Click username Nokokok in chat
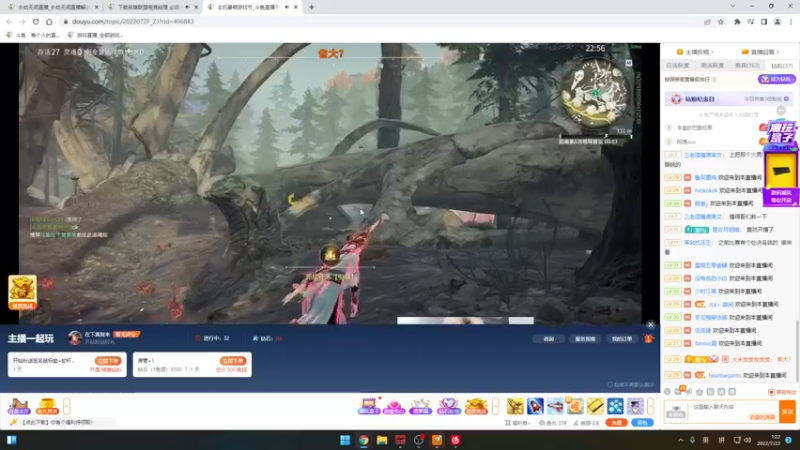Viewport: 800px width, 450px height. 706,190
